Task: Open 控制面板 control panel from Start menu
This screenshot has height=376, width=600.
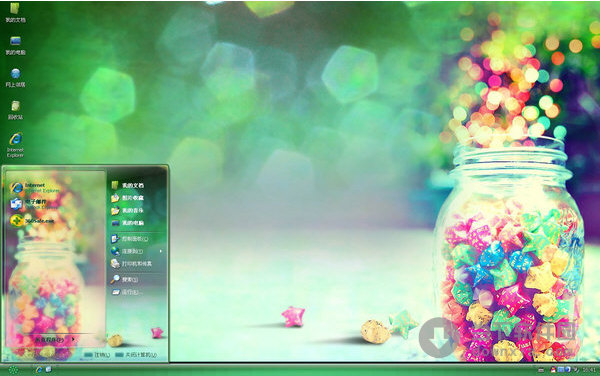Action: (x=130, y=239)
